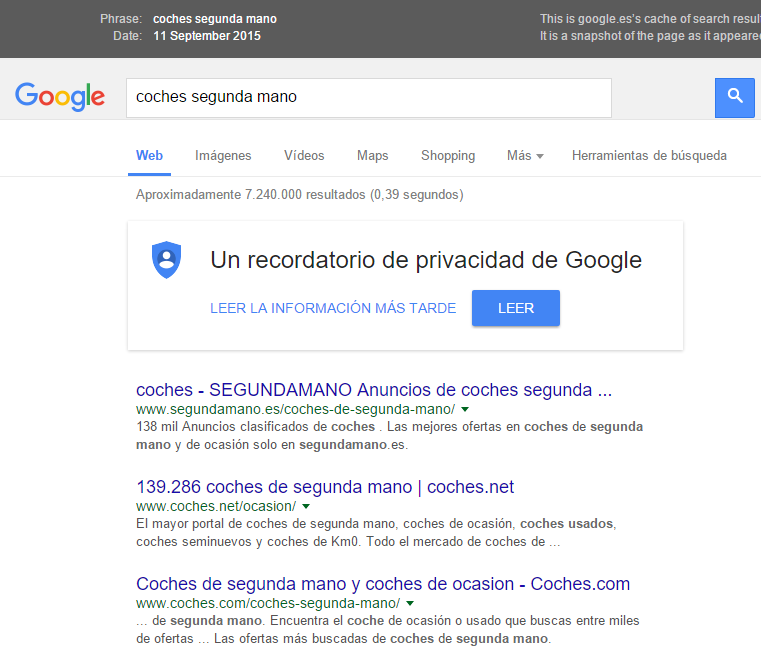The width and height of the screenshot is (761, 654).
Task: Click the blue magnifier search button
Action: coord(734,98)
